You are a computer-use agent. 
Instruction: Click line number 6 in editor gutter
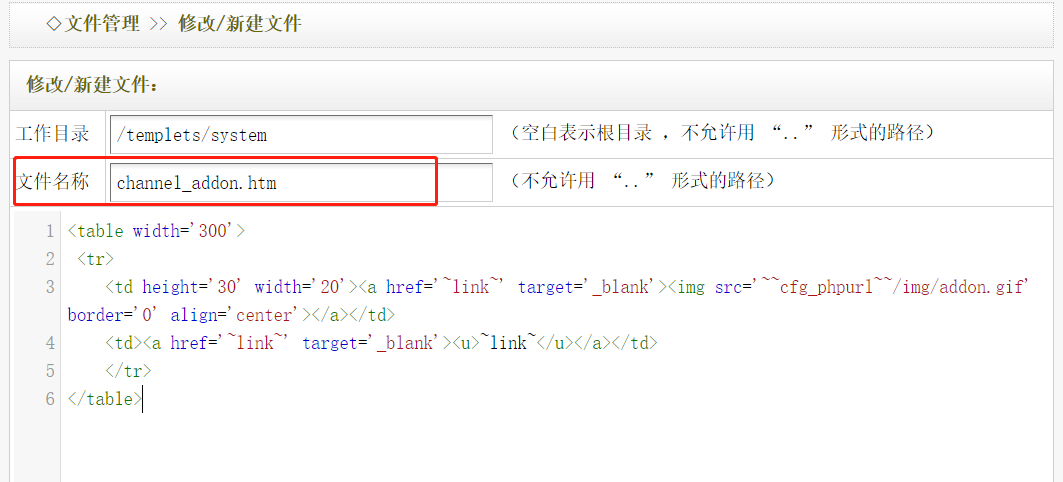(49, 399)
